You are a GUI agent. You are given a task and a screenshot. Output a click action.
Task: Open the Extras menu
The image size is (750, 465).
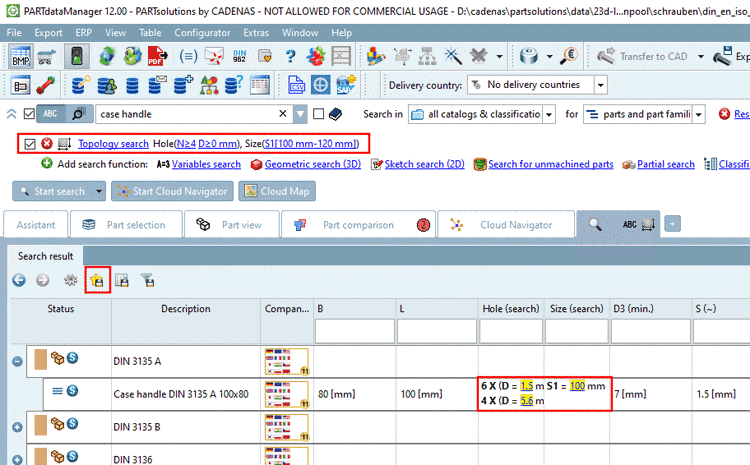point(256,33)
